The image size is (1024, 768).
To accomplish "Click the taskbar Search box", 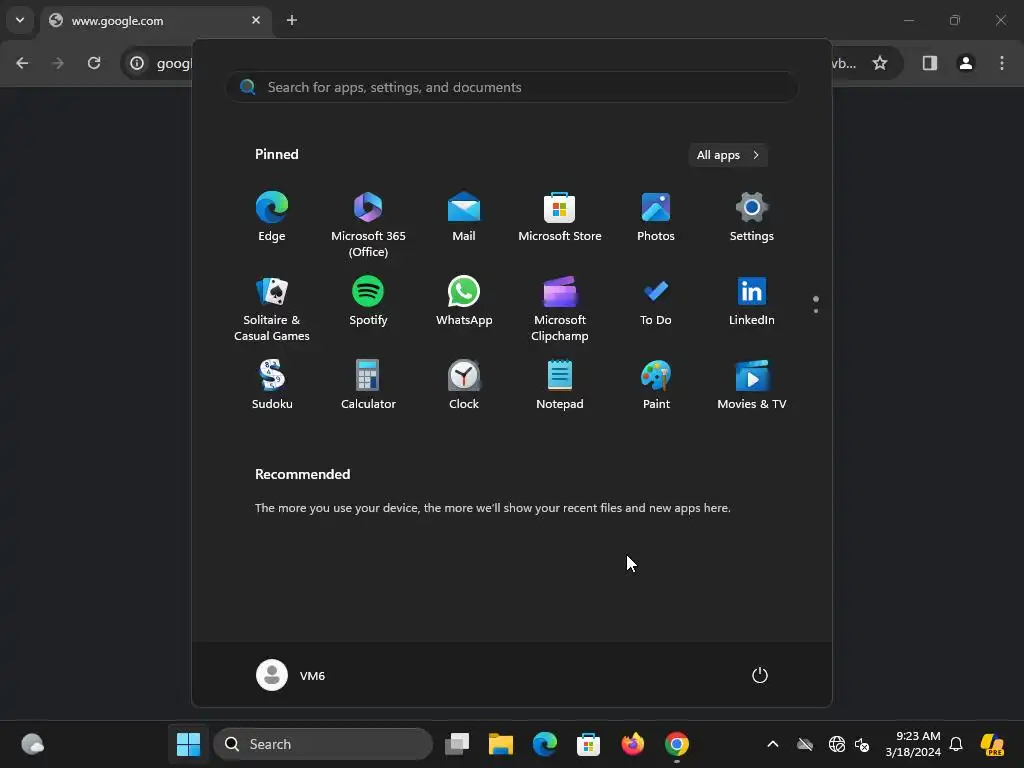I will 323,744.
